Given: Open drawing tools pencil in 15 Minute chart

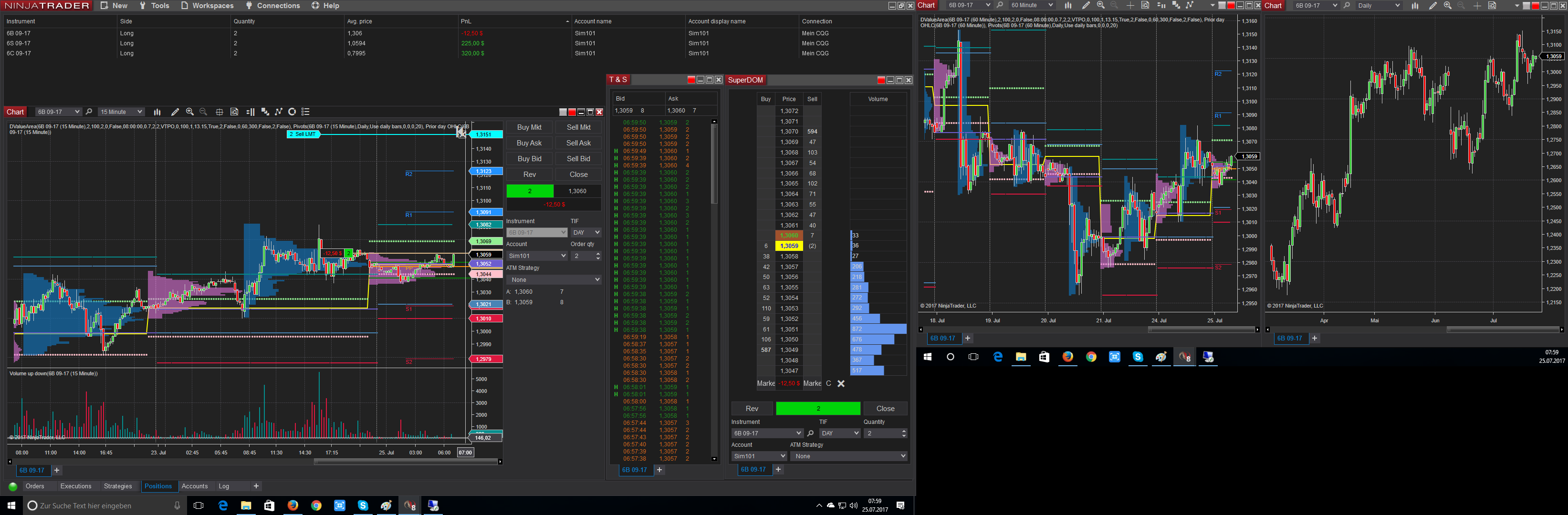Looking at the screenshot, I should (175, 112).
